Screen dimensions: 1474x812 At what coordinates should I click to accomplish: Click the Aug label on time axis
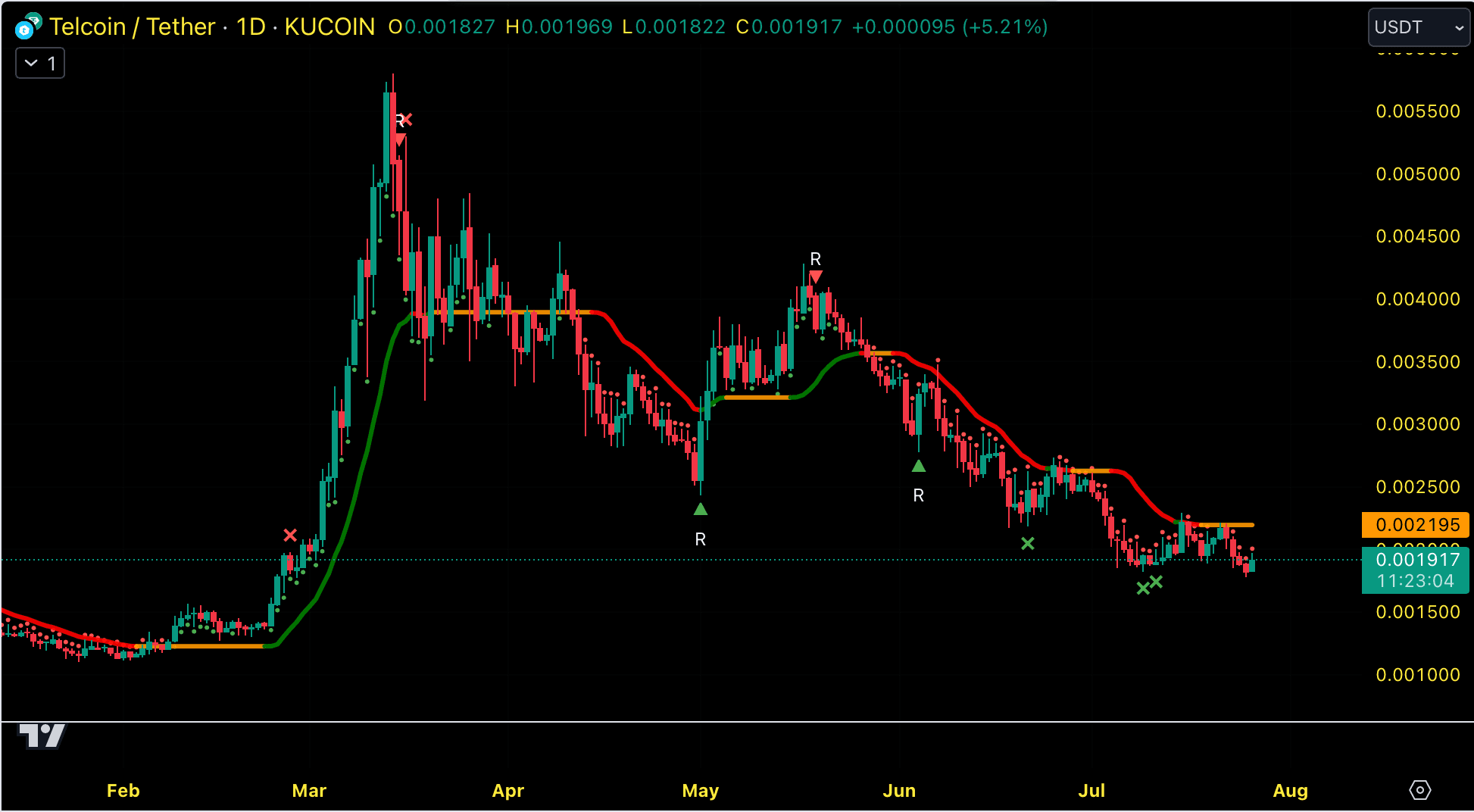[1291, 791]
